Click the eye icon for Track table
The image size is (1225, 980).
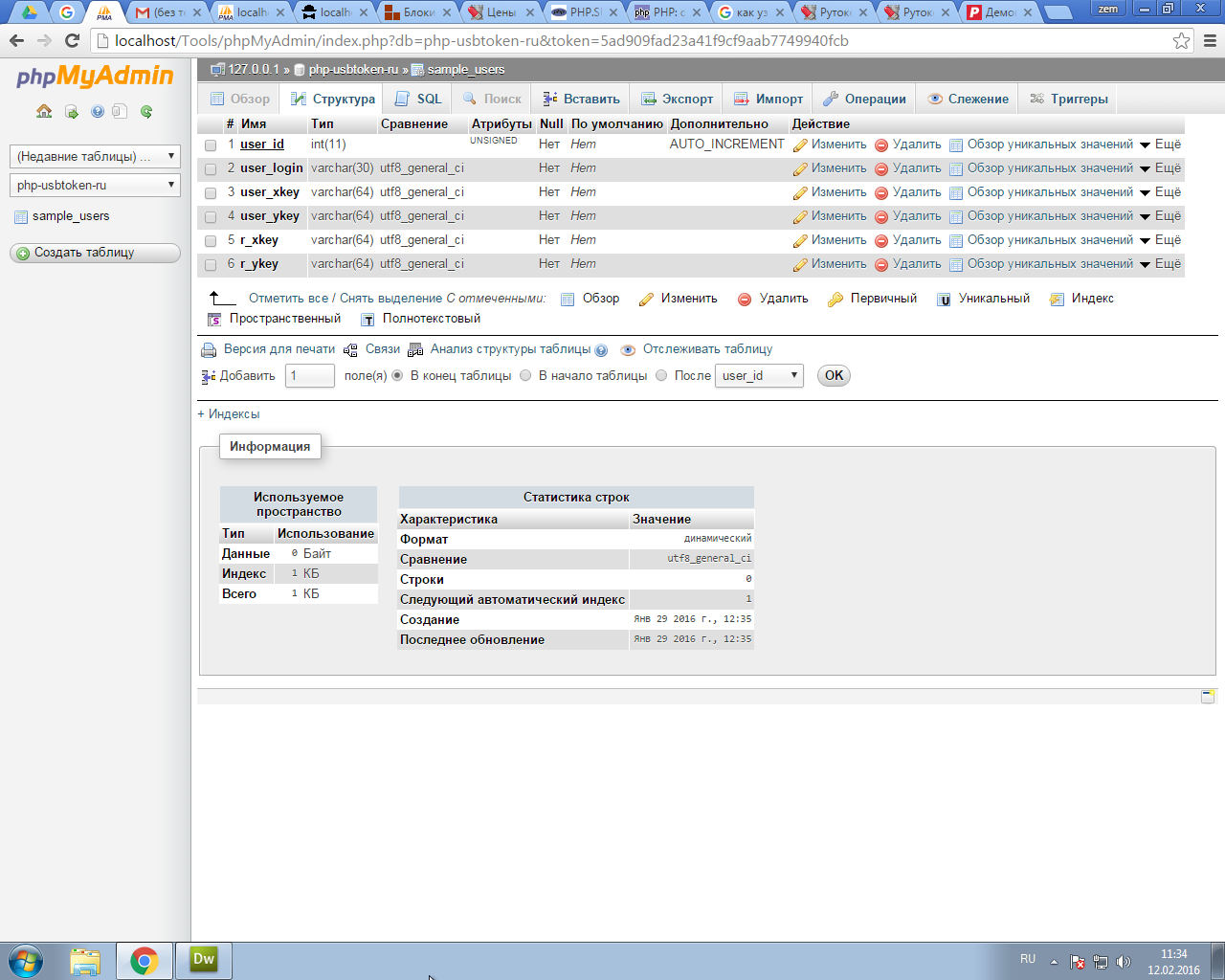[628, 350]
